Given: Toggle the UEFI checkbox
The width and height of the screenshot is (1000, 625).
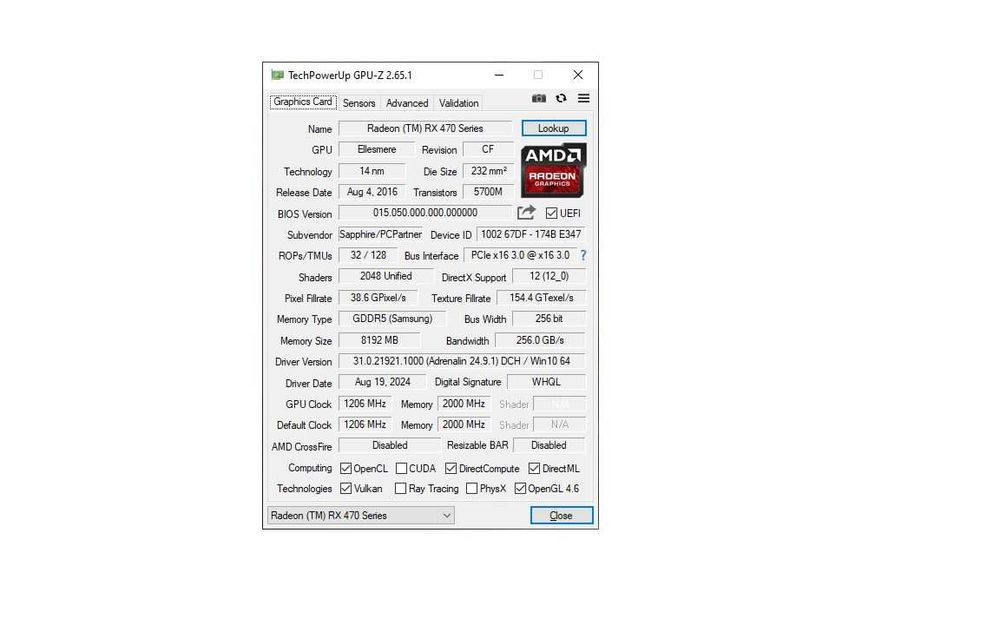Looking at the screenshot, I should pyautogui.click(x=552, y=213).
